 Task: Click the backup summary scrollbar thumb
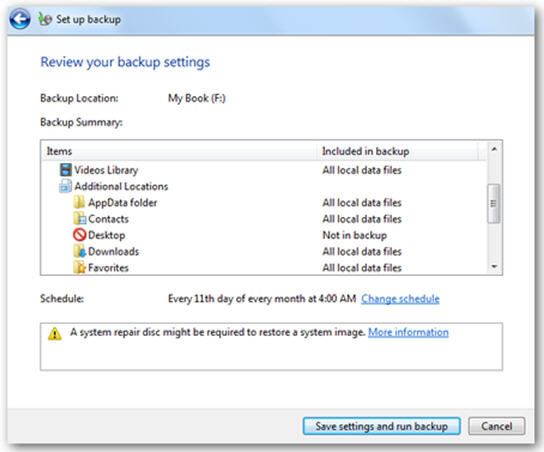point(494,203)
